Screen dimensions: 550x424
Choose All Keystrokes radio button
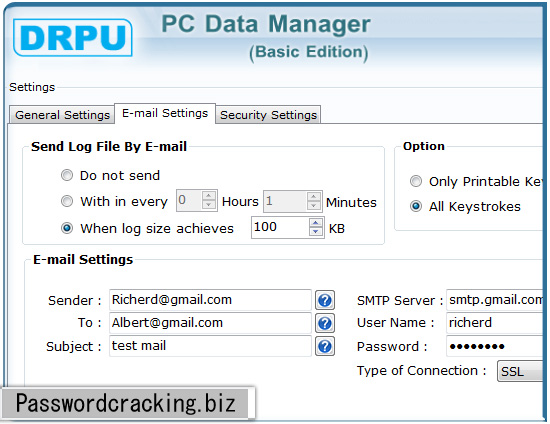pyautogui.click(x=416, y=206)
